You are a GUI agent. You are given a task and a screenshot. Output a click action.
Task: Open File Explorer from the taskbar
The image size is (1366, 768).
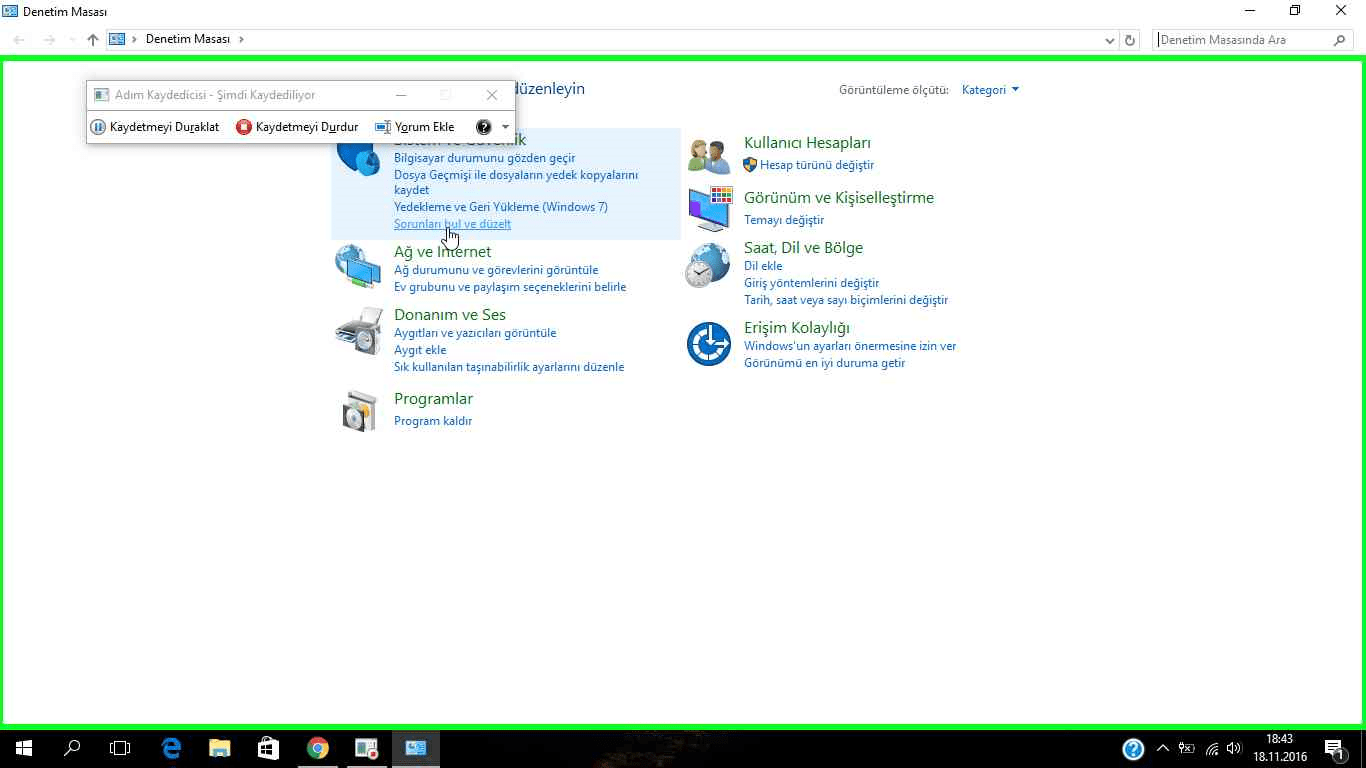219,748
